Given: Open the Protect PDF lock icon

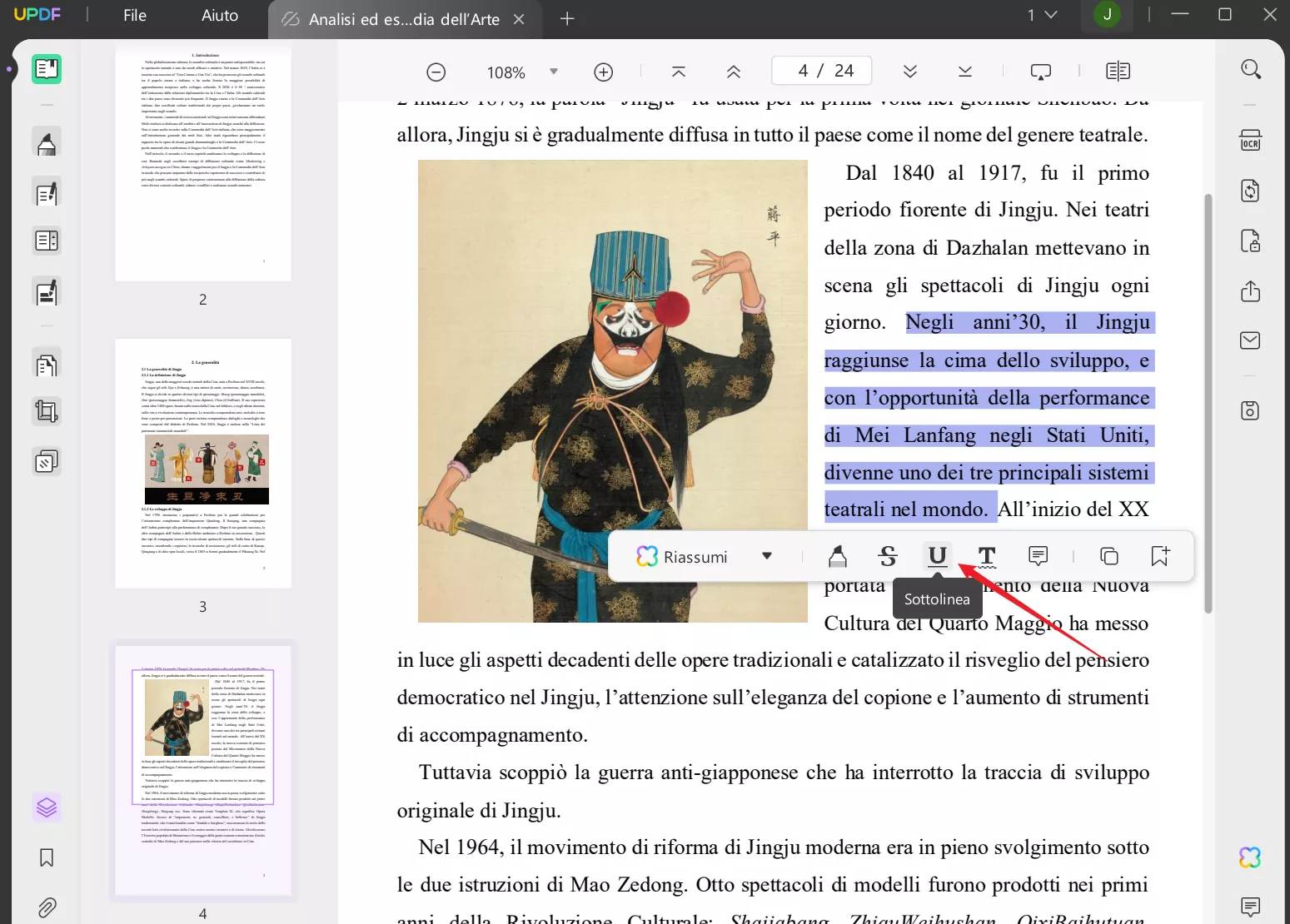Looking at the screenshot, I should [1250, 241].
